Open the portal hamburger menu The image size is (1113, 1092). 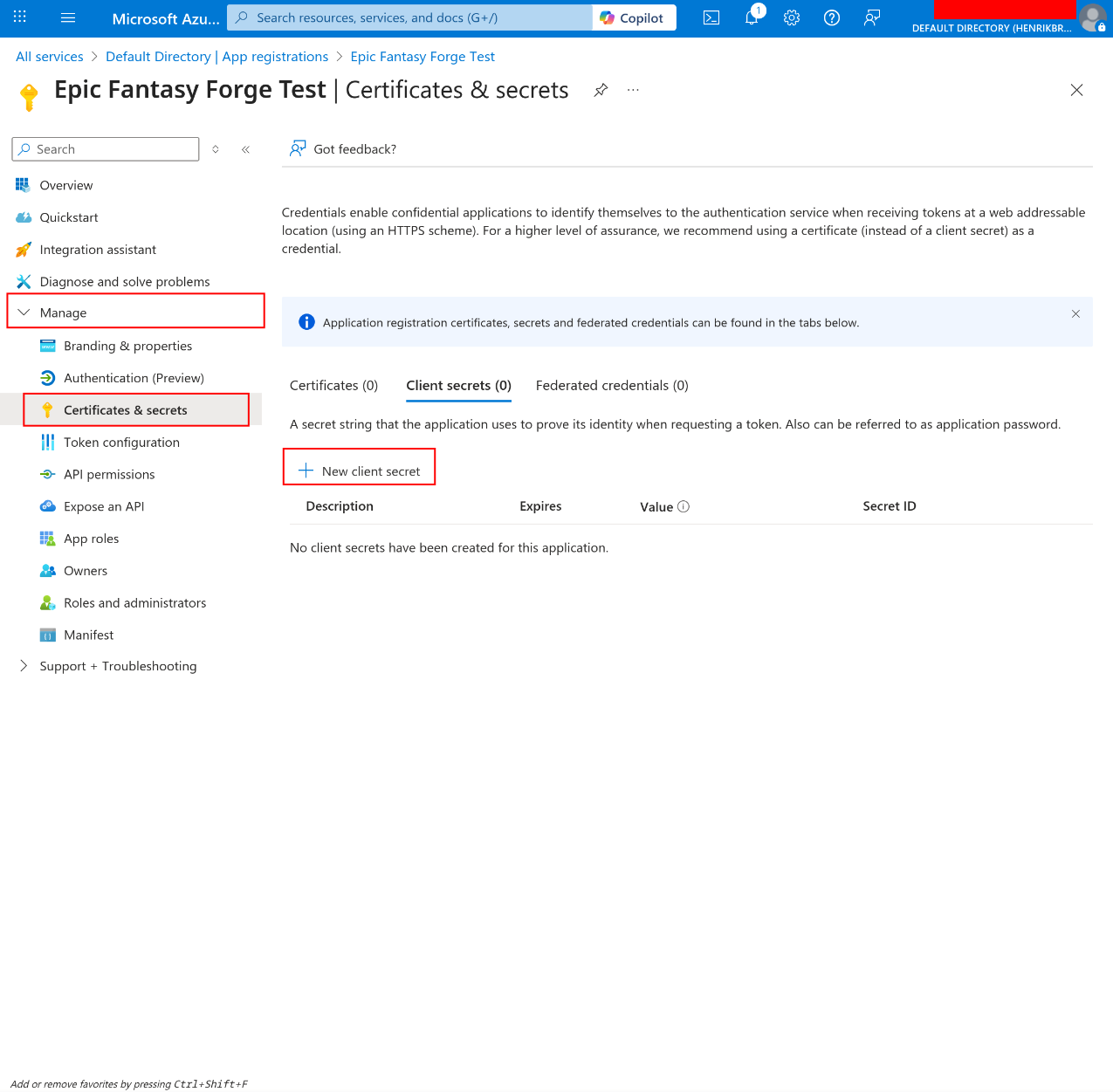(x=67, y=17)
